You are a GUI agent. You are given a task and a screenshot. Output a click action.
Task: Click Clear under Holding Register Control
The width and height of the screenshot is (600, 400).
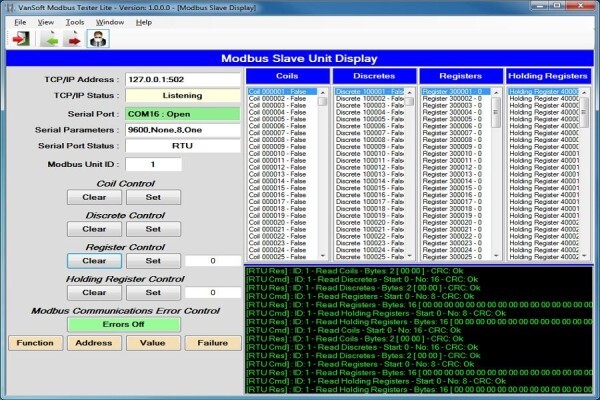coord(94,292)
